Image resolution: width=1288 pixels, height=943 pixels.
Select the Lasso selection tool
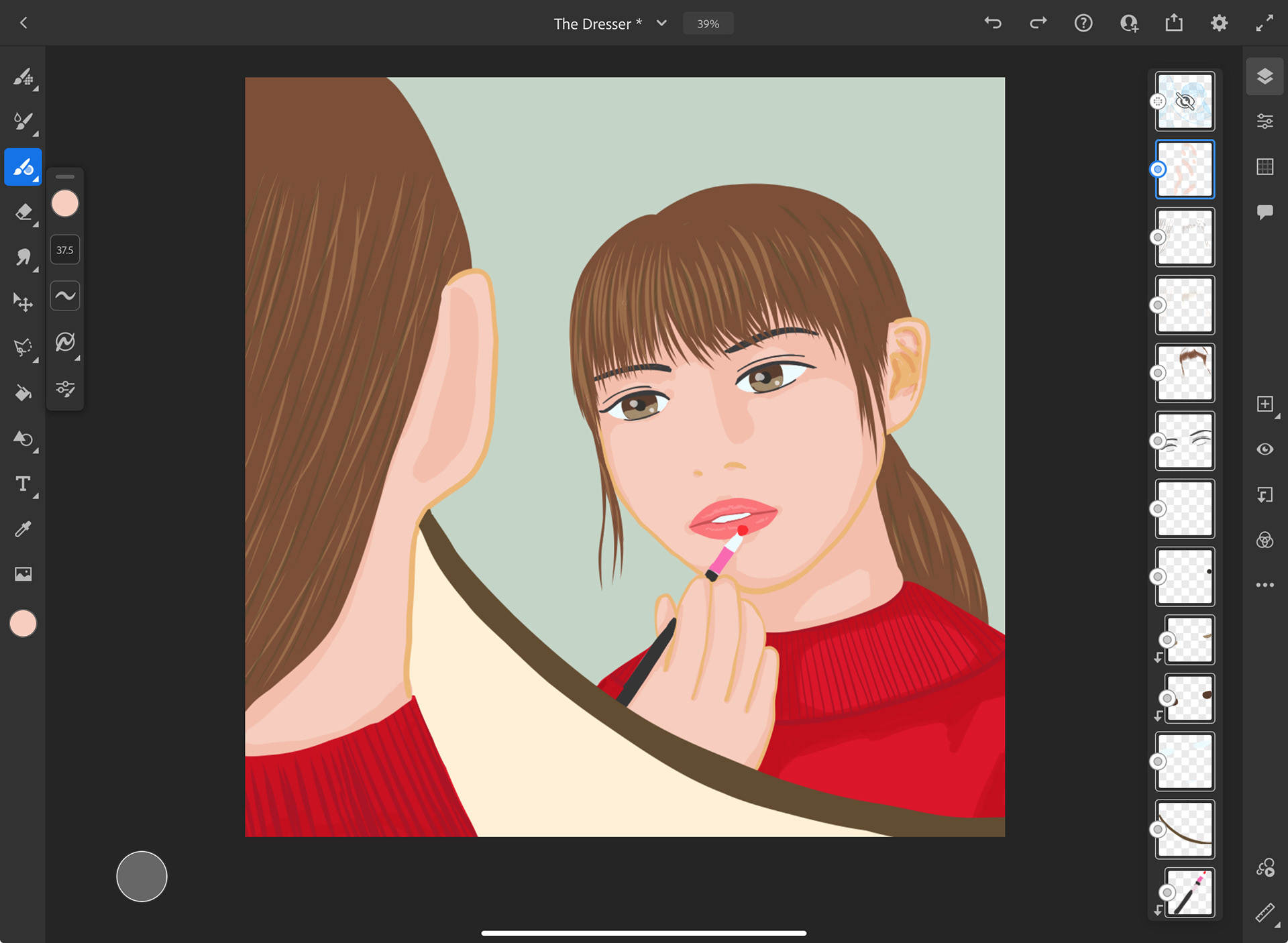coord(23,347)
